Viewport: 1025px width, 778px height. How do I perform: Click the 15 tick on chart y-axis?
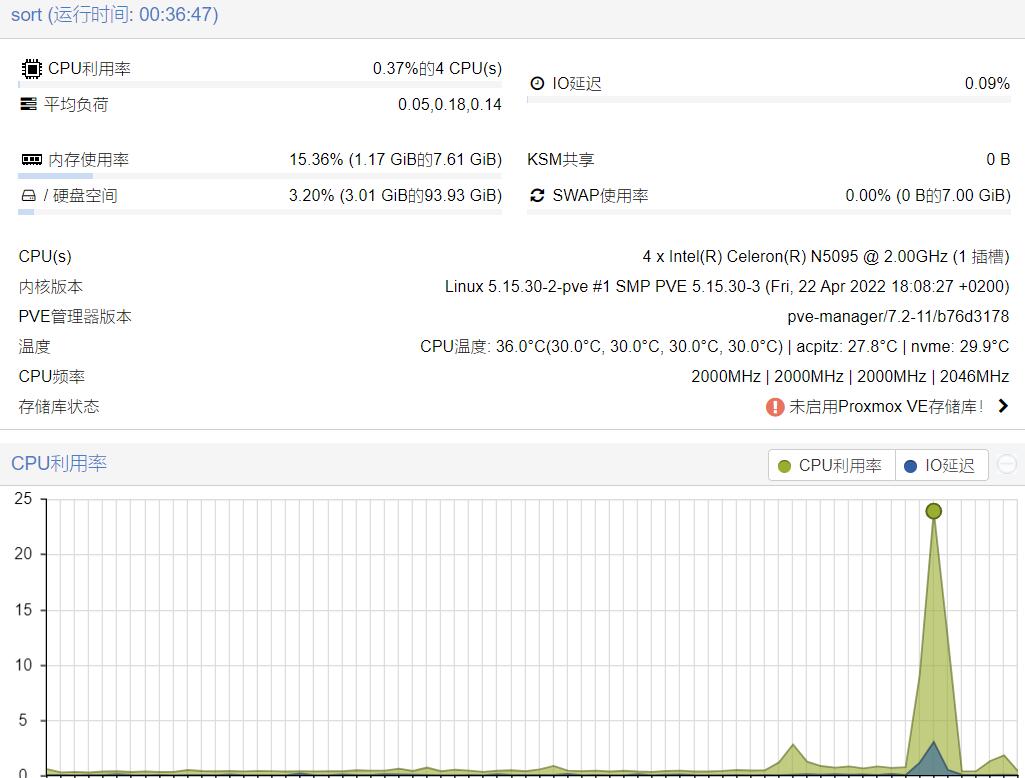[x=23, y=610]
